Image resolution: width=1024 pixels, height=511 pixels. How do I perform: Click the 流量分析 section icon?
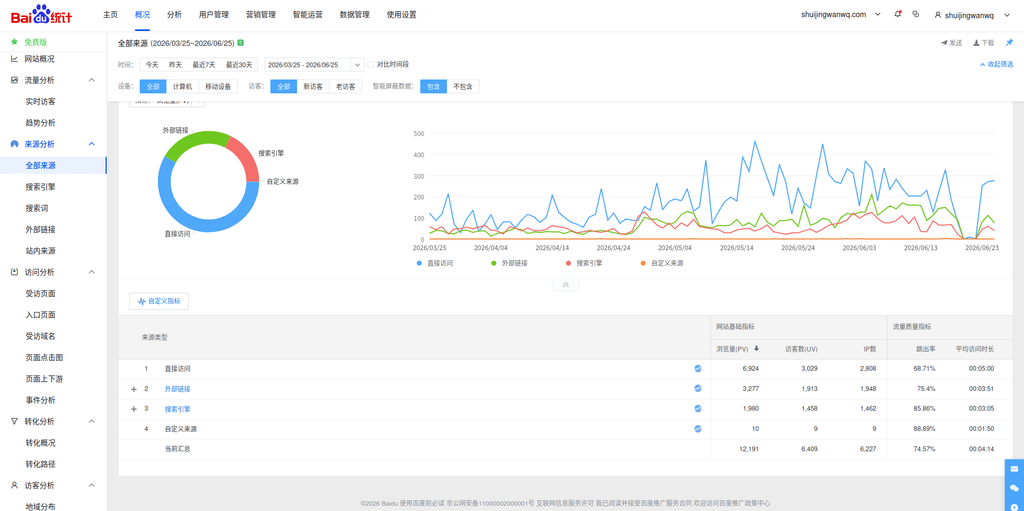[x=14, y=80]
